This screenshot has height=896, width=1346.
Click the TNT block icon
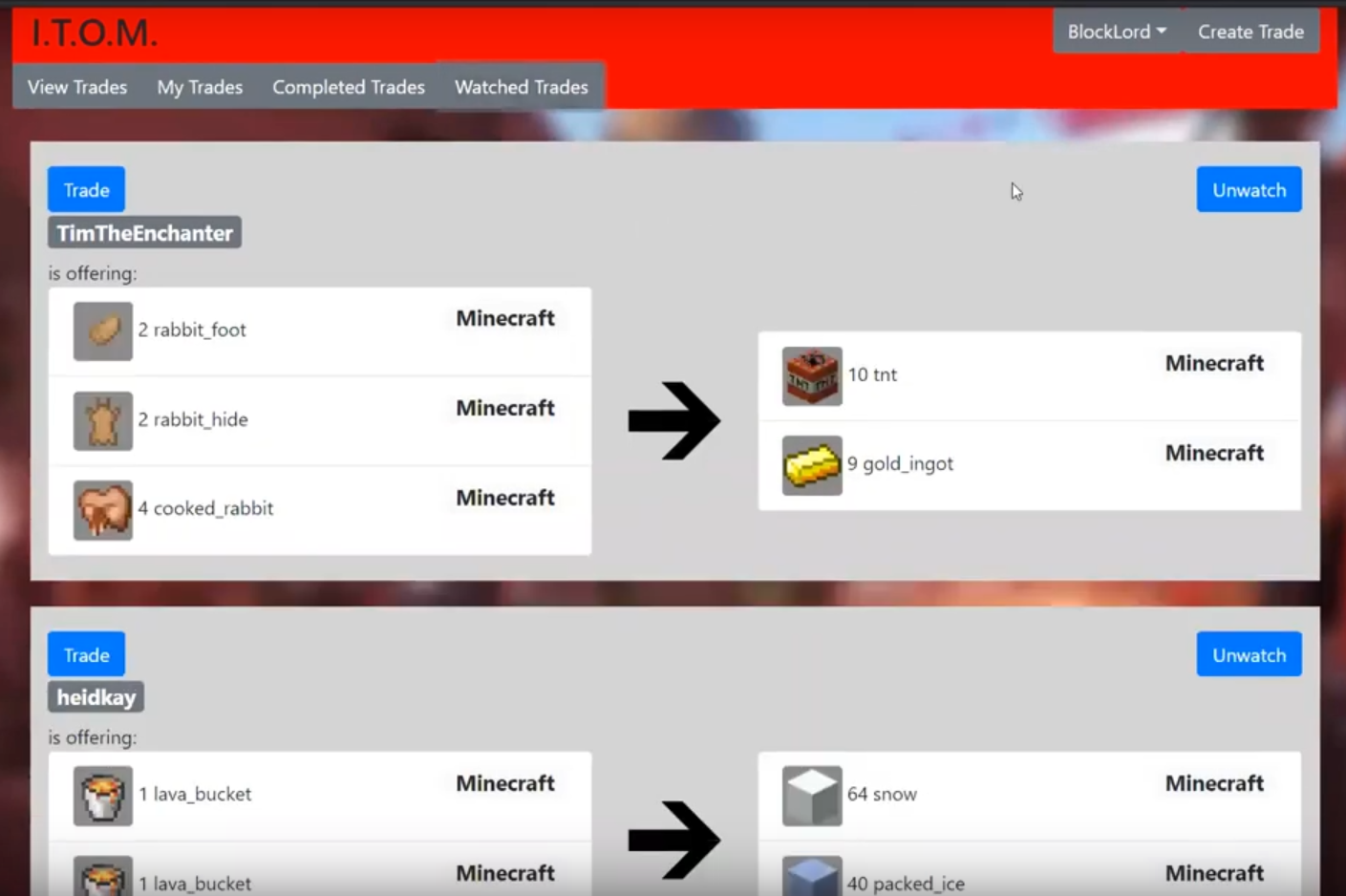pos(812,375)
